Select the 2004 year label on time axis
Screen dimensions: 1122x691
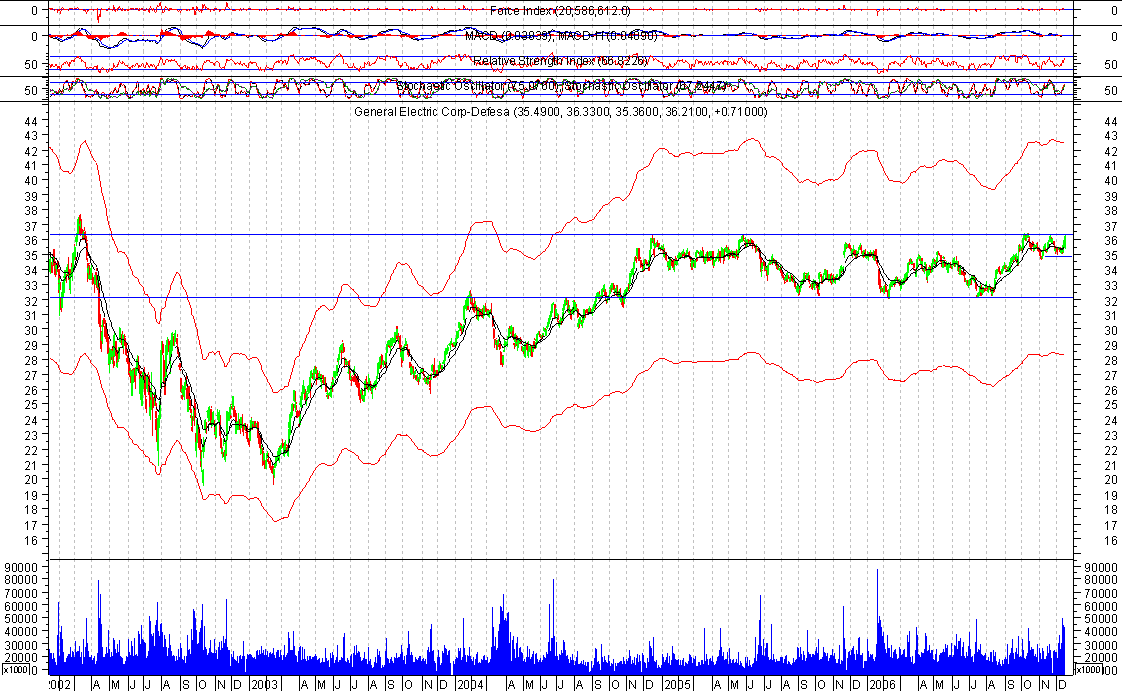coord(470,685)
